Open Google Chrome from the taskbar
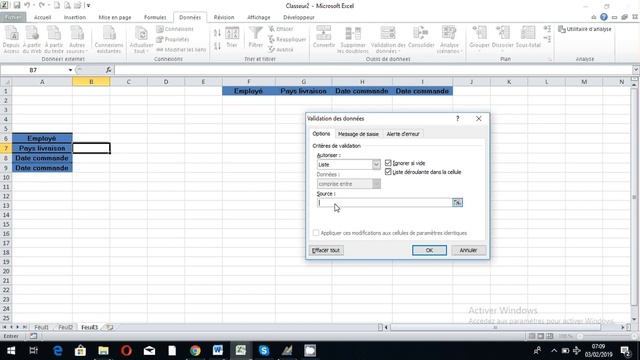The image size is (640, 360). coord(195,351)
